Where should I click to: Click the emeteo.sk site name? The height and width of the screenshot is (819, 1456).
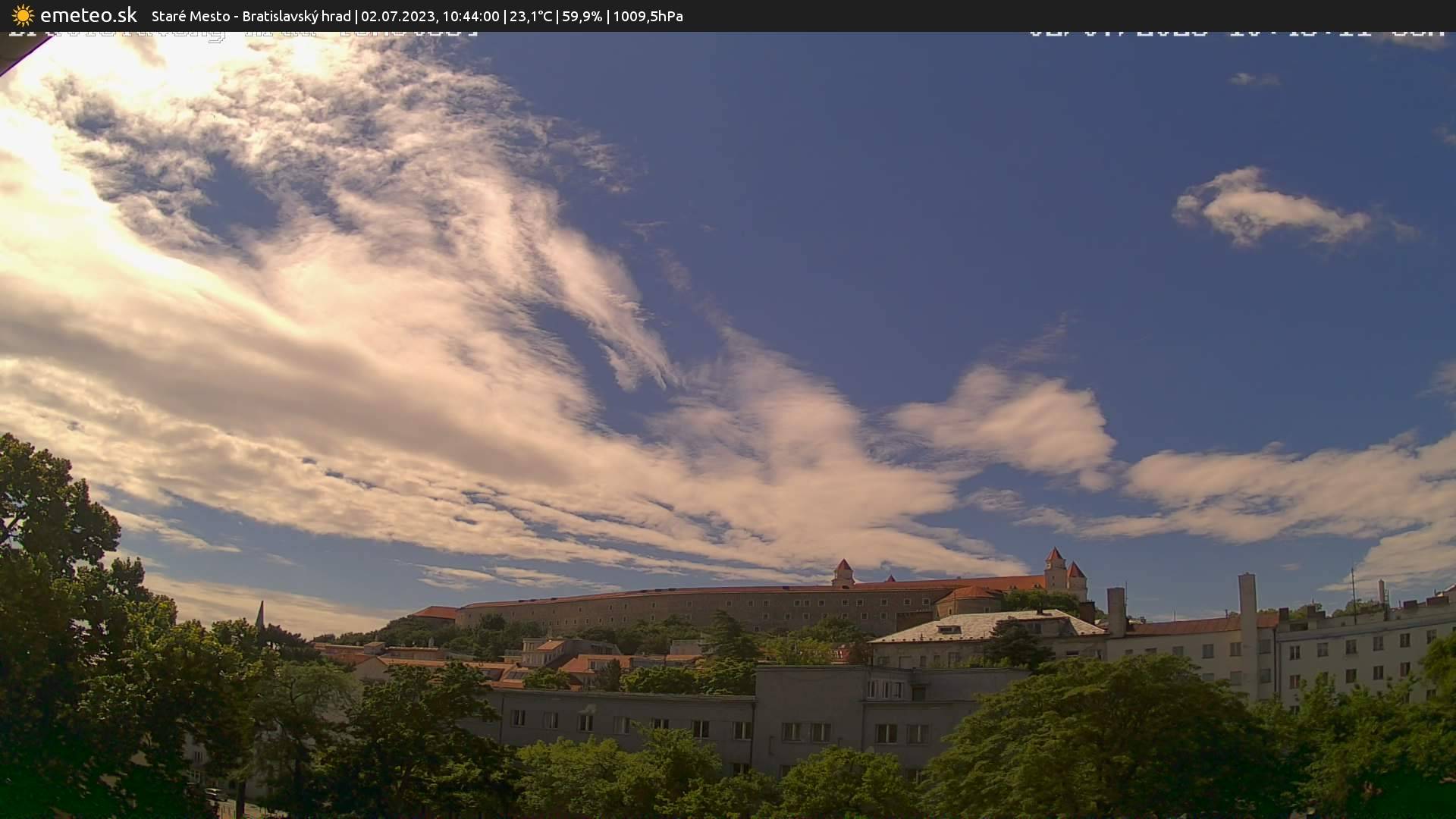pos(88,15)
